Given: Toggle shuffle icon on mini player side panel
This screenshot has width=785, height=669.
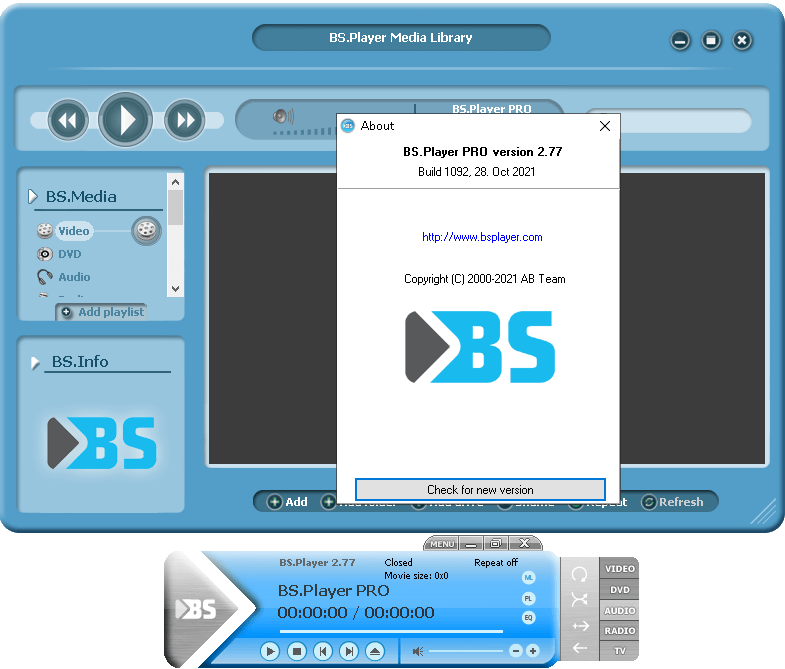Looking at the screenshot, I should point(580,599).
